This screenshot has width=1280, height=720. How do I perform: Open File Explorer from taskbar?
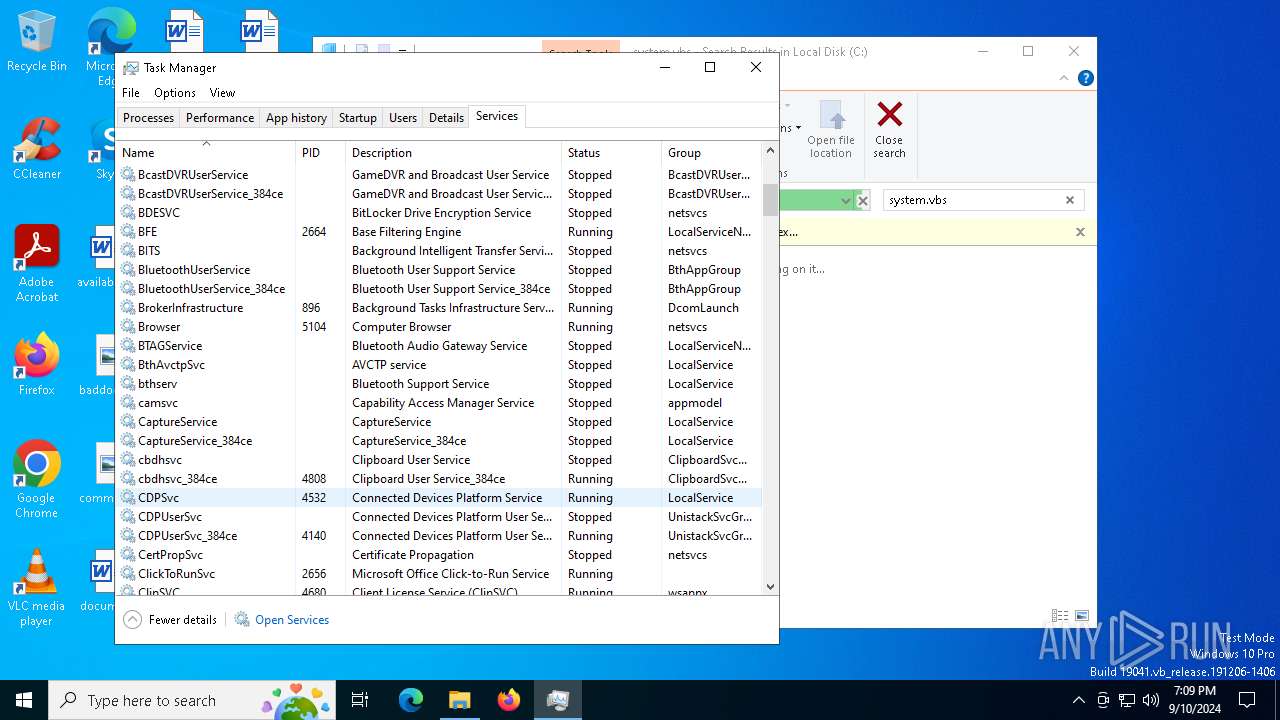pos(459,700)
